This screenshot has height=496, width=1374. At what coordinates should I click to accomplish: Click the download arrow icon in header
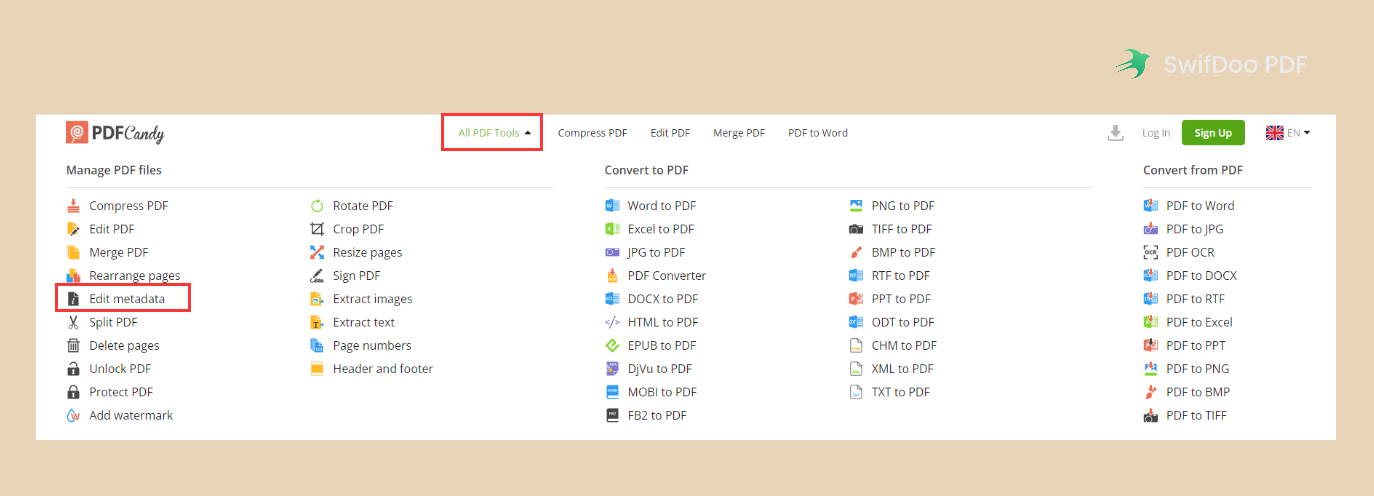(1116, 133)
